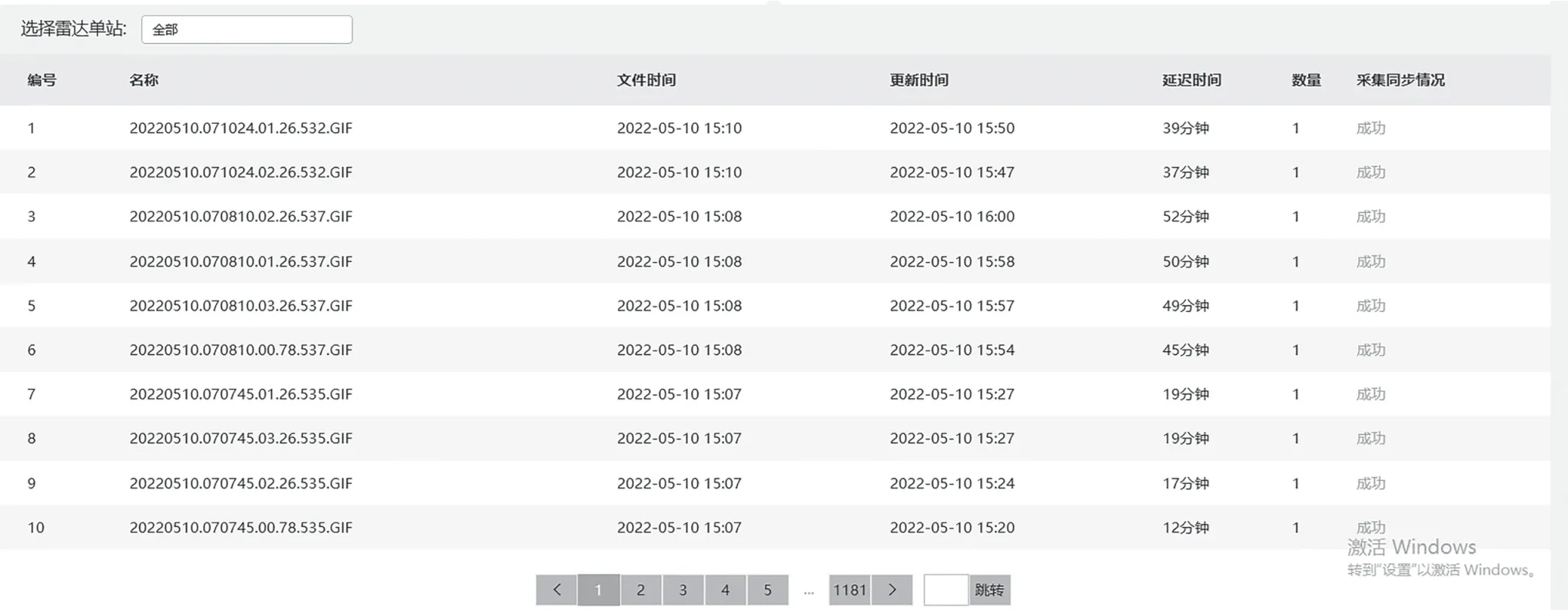This screenshot has height=610, width=1568.
Task: Click the pagination ellipsis
Action: (809, 592)
